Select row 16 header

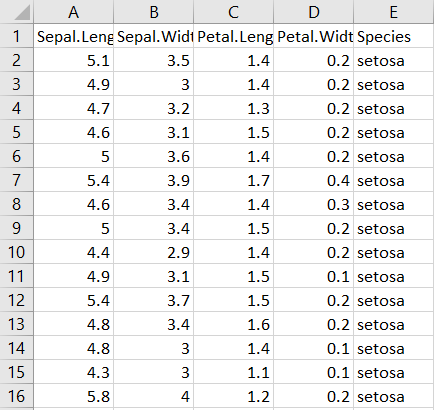pos(16,396)
